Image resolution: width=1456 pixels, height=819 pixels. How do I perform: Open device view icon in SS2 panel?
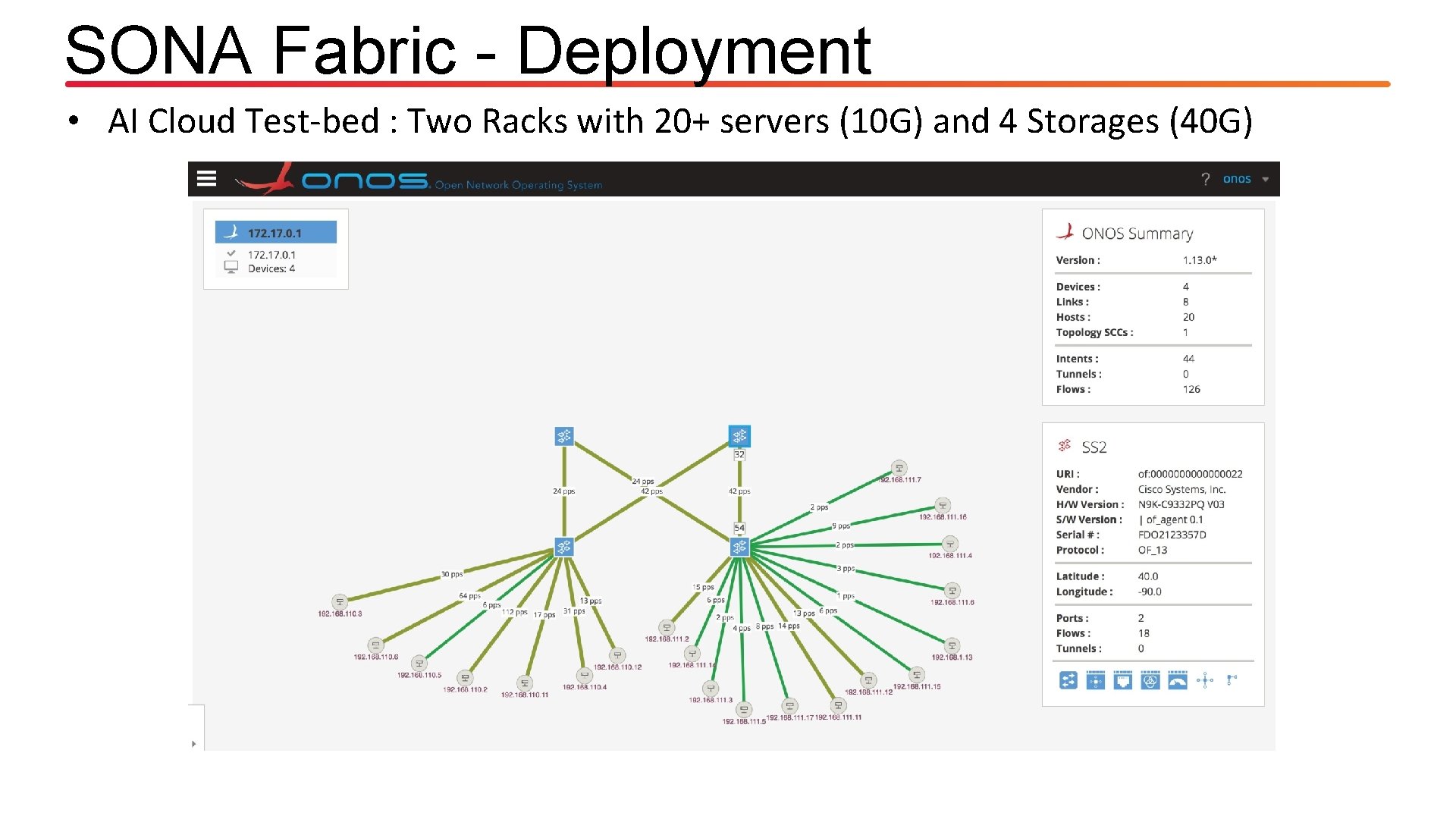[1068, 680]
